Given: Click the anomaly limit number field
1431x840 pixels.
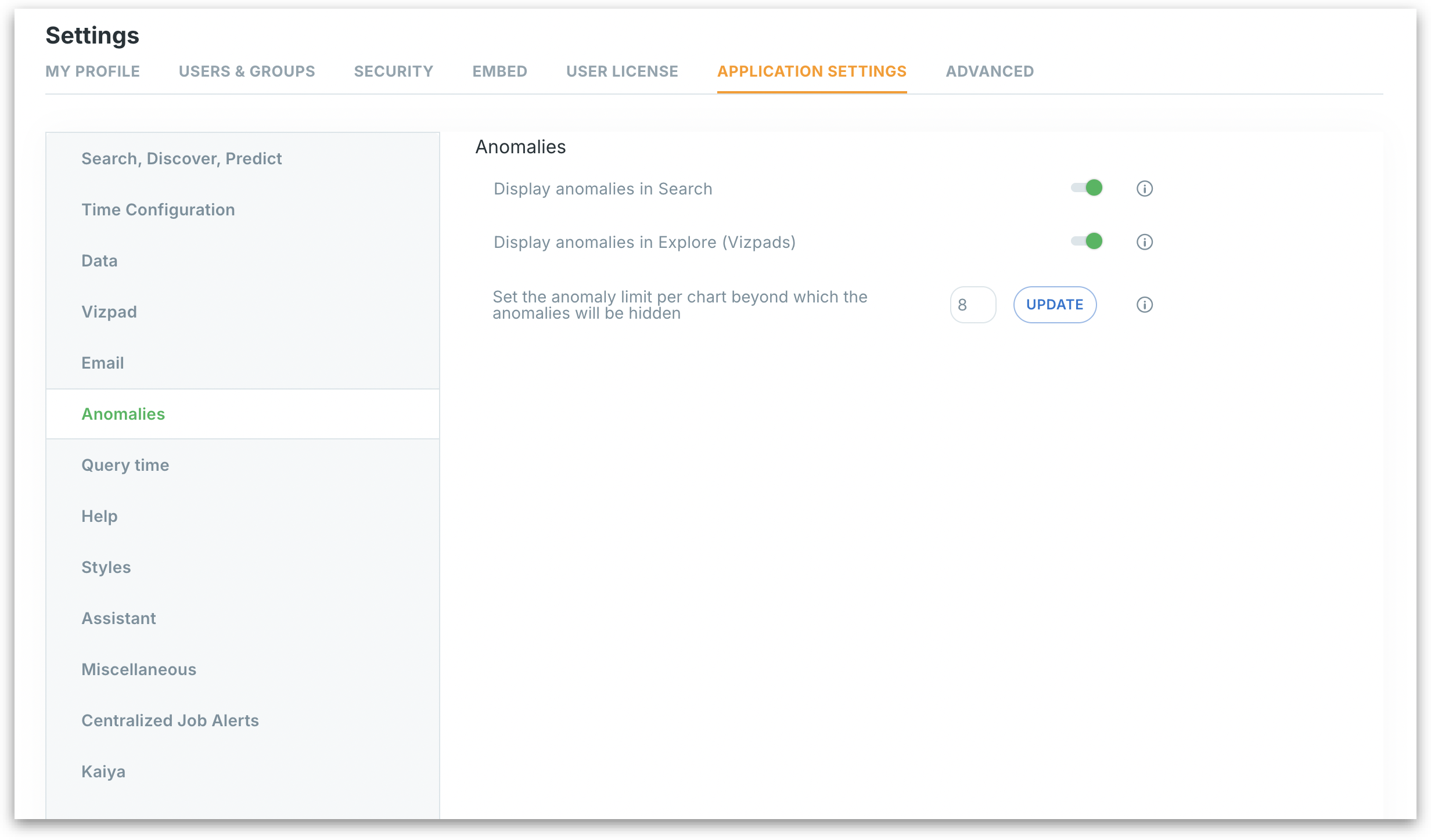Looking at the screenshot, I should (973, 305).
